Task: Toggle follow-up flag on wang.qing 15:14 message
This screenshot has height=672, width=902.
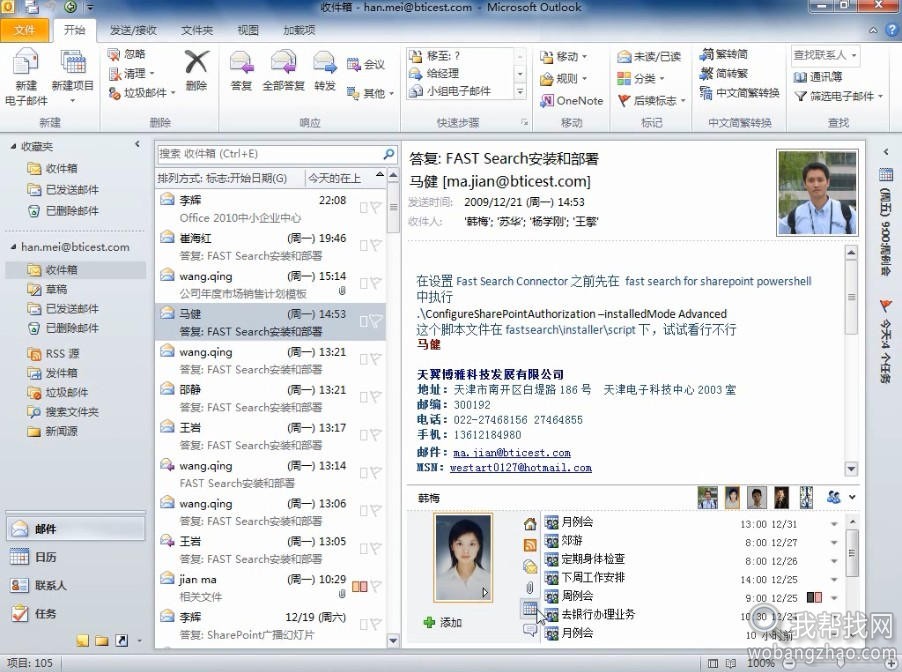Action: tap(376, 283)
